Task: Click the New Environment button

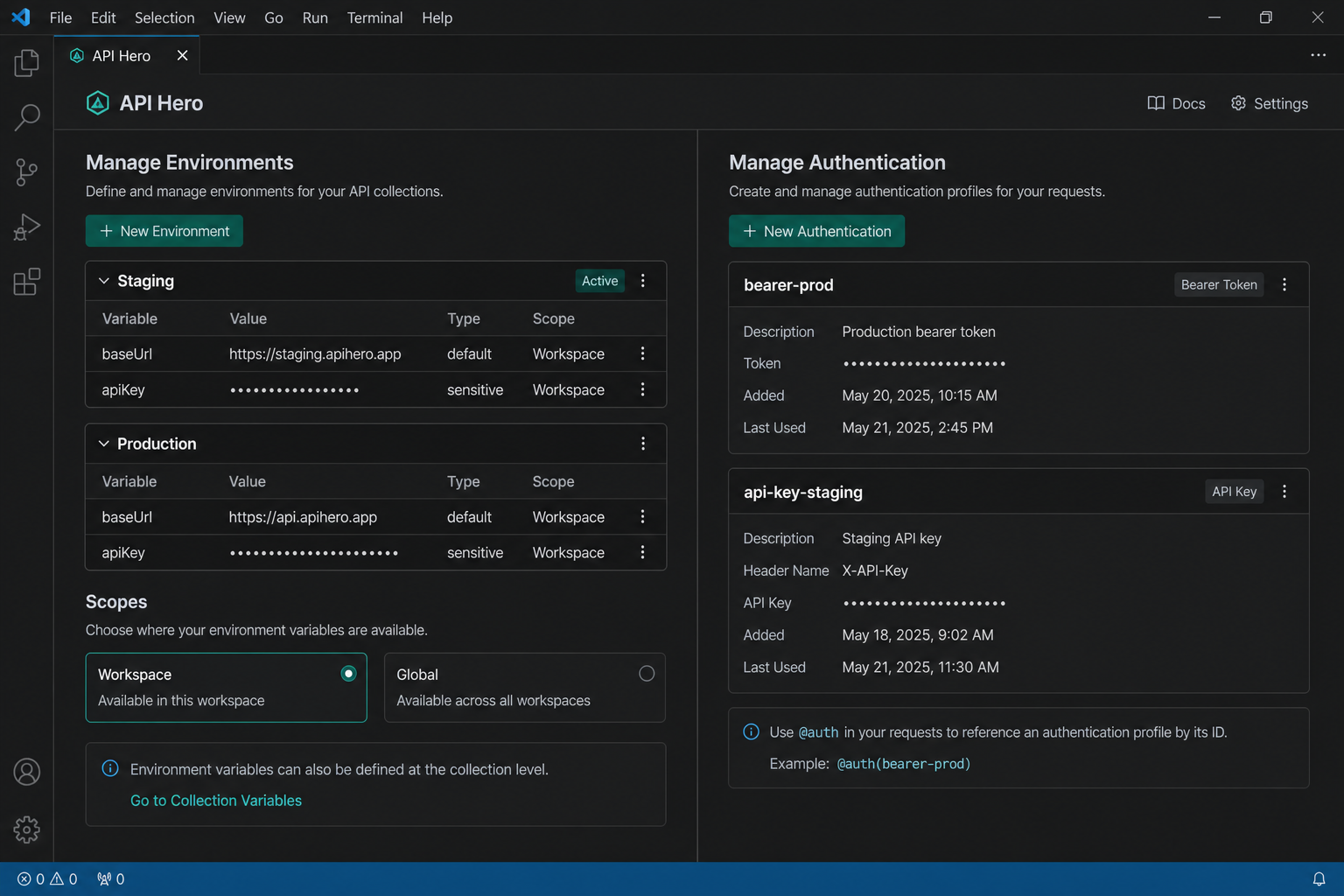Action: (x=164, y=231)
